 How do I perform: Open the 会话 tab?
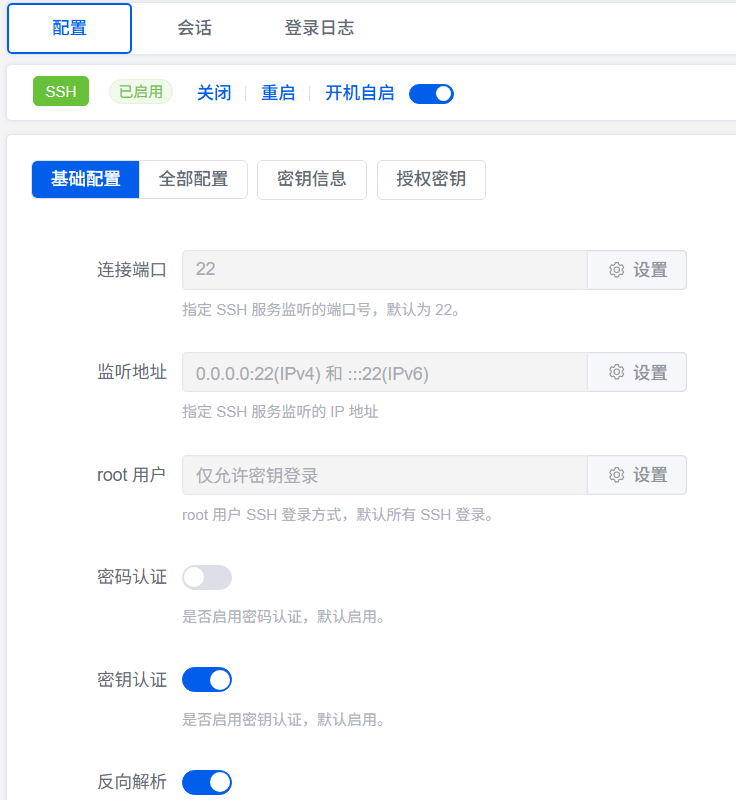pyautogui.click(x=194, y=28)
